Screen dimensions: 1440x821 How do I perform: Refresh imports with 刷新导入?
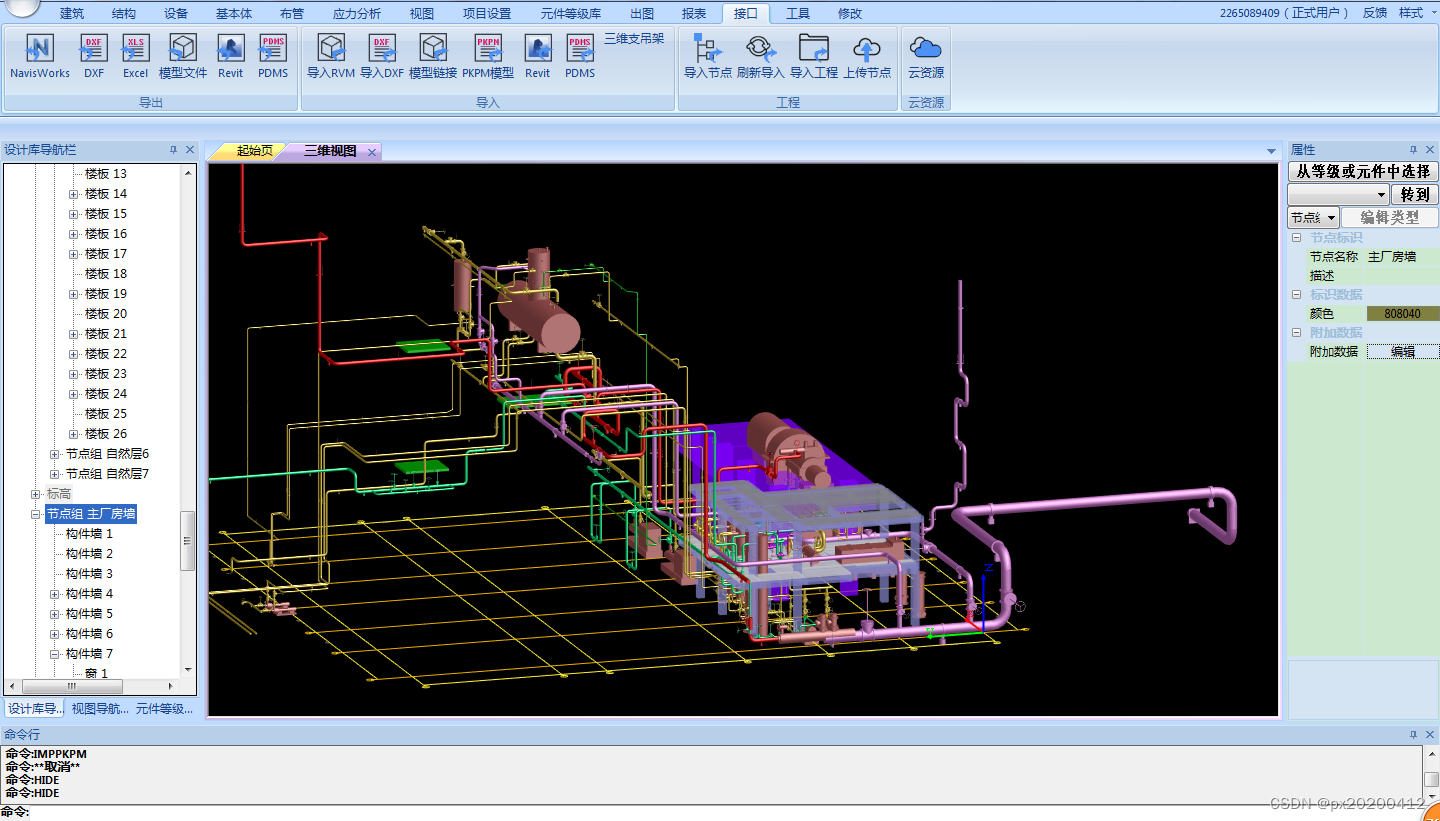[x=760, y=55]
